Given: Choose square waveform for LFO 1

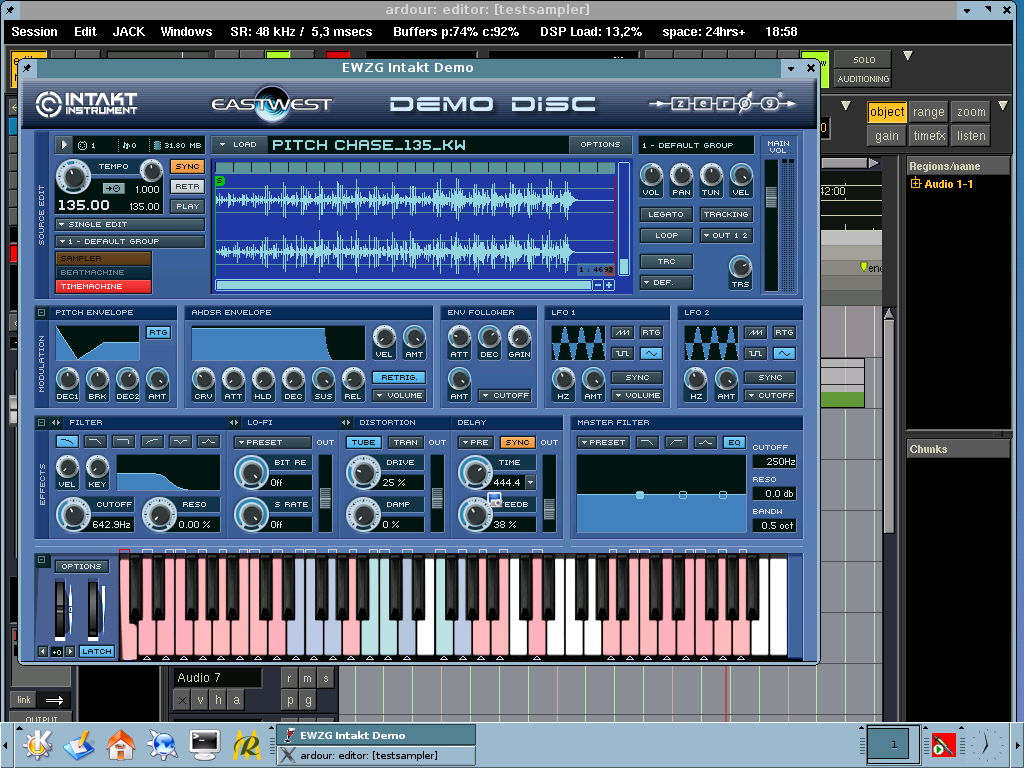Looking at the screenshot, I should point(623,354).
